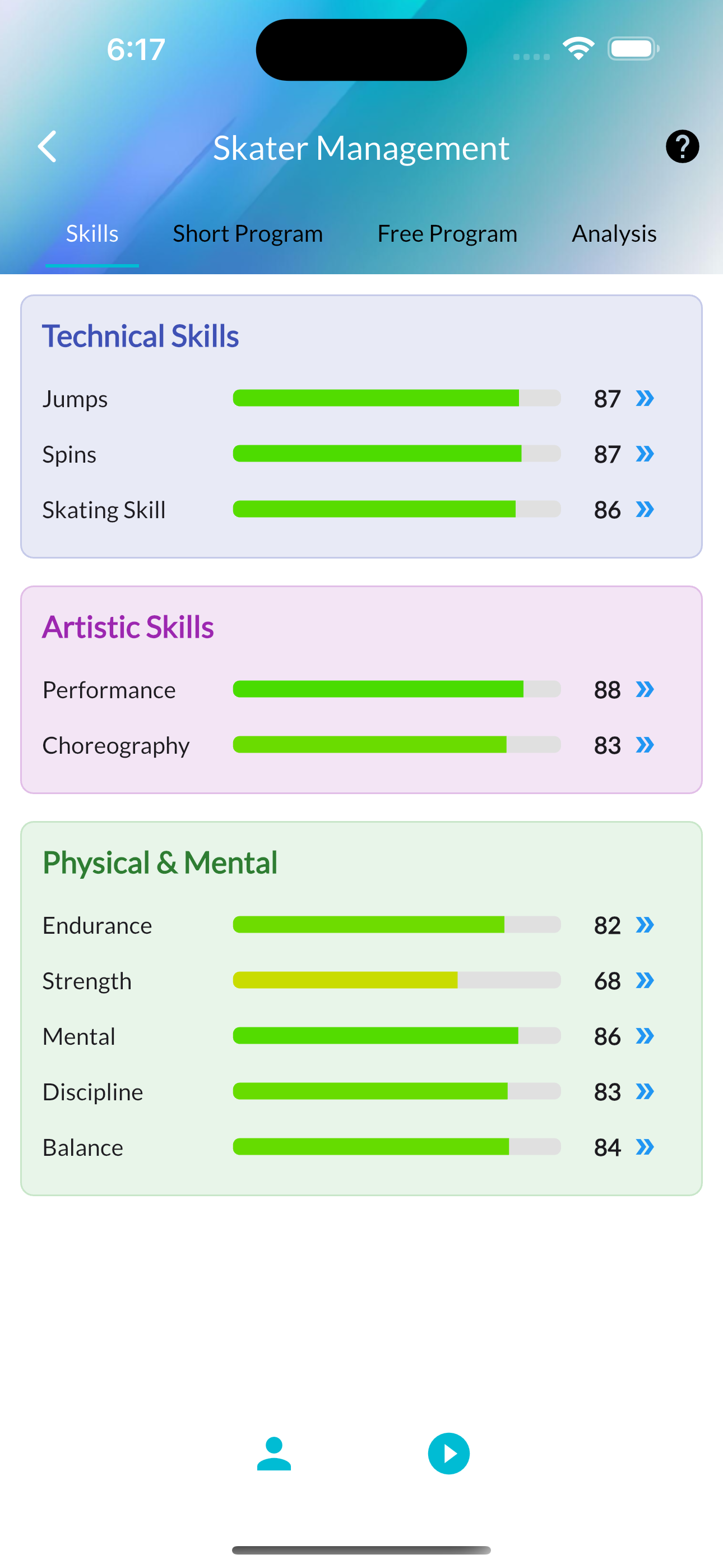The width and height of the screenshot is (723, 1568).
Task: Tap the play button at the bottom
Action: (x=448, y=1453)
